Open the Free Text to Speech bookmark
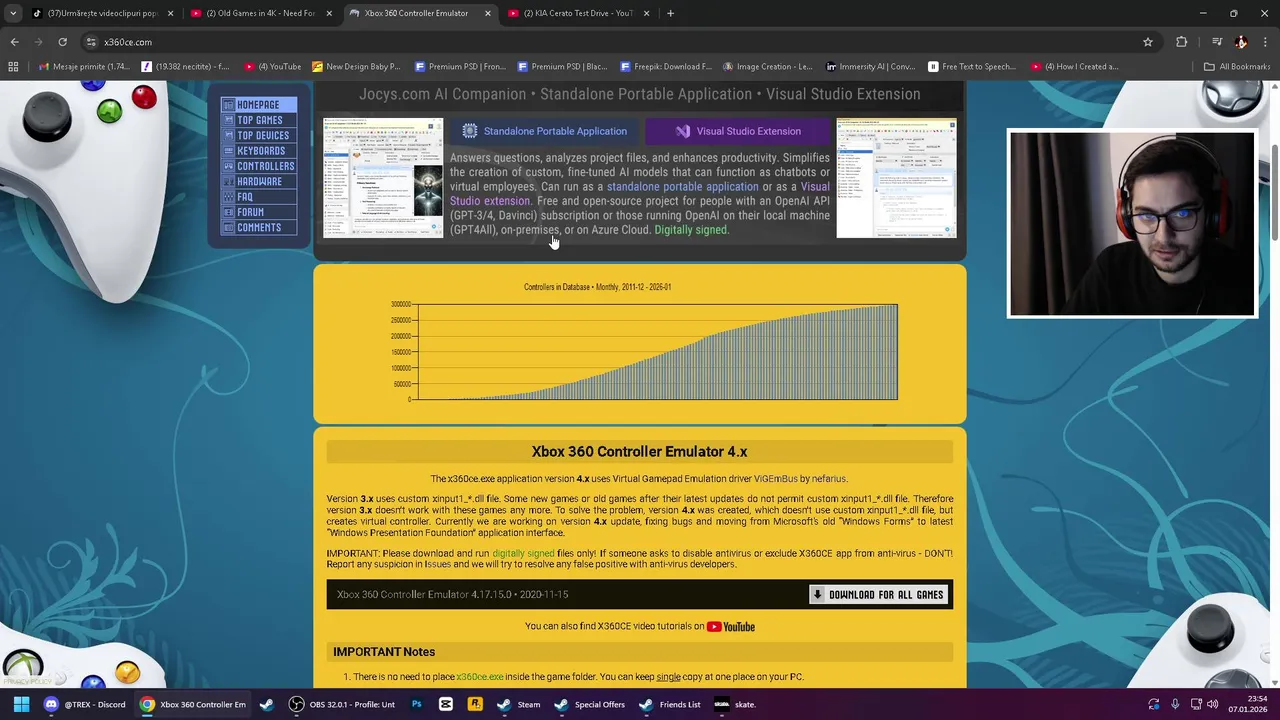 coord(972,67)
